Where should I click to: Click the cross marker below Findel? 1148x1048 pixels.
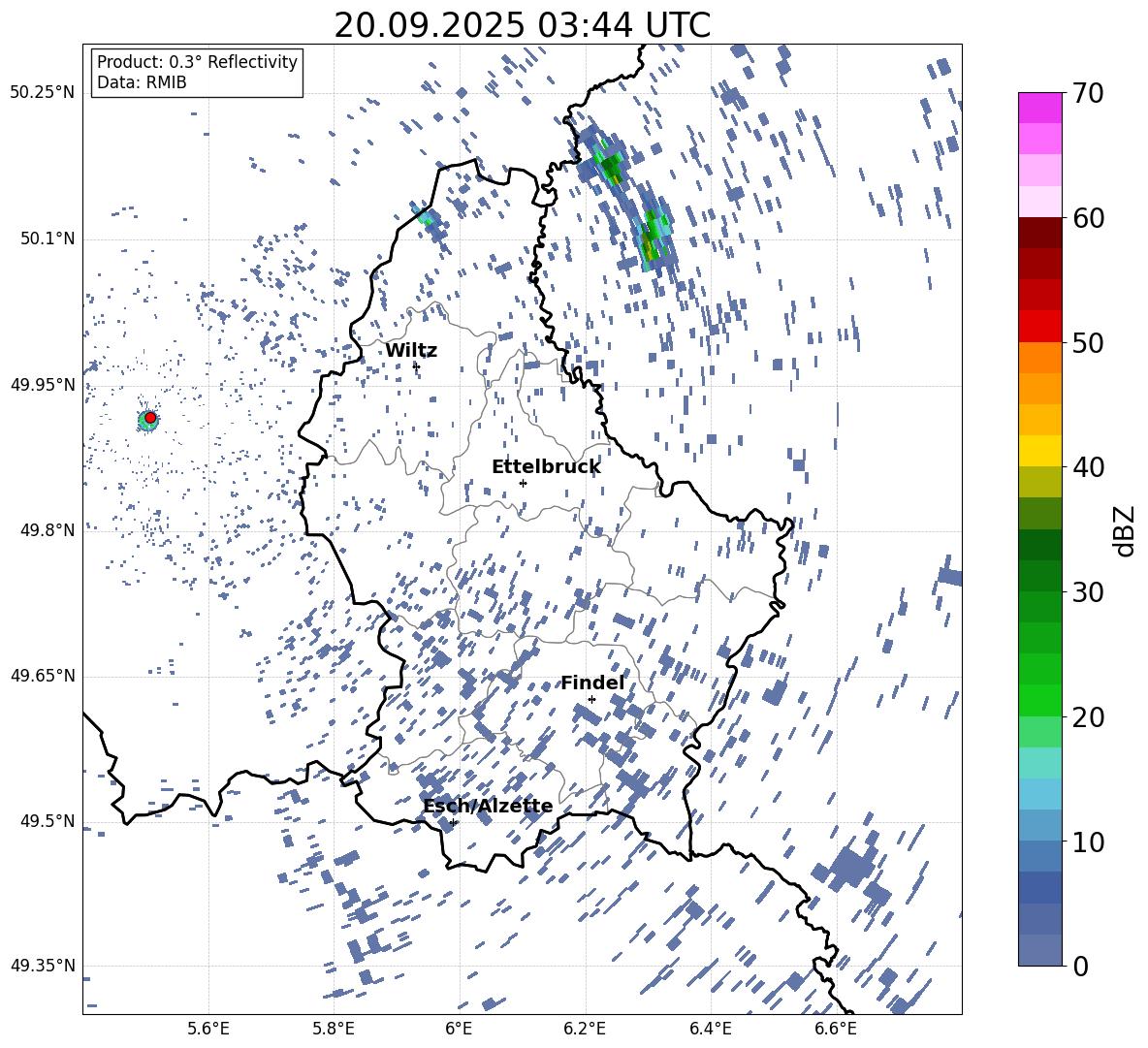(x=591, y=699)
